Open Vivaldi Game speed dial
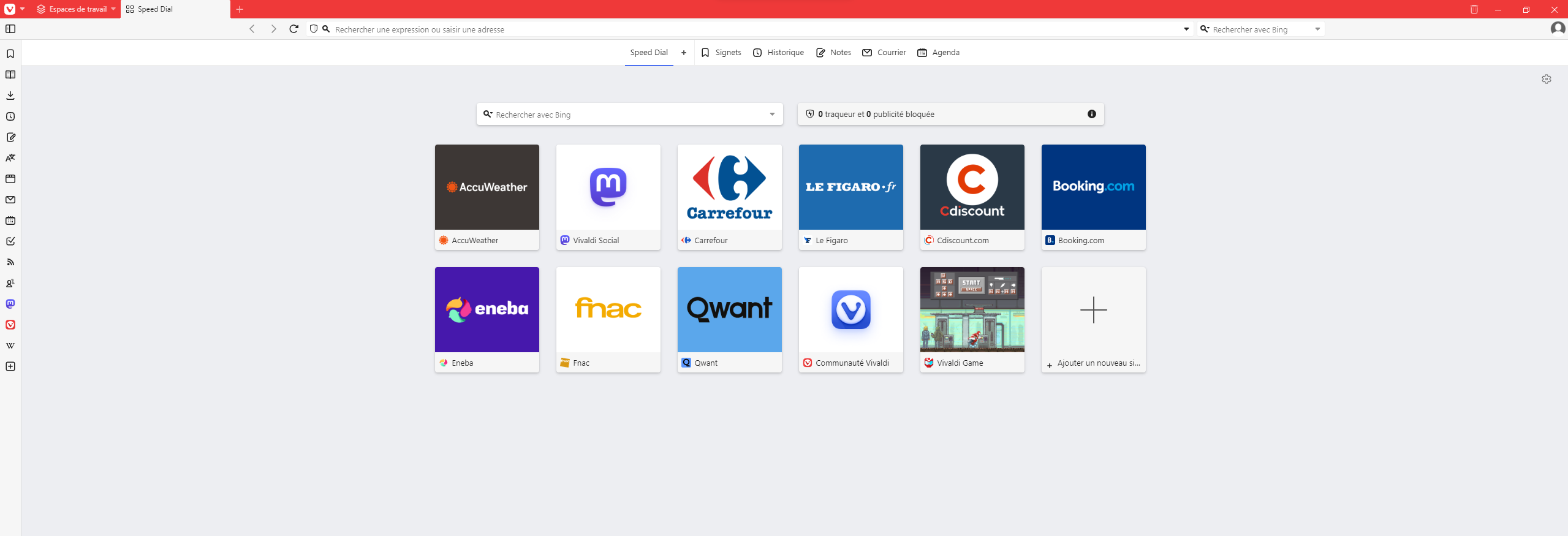1568x536 pixels. (x=972, y=320)
